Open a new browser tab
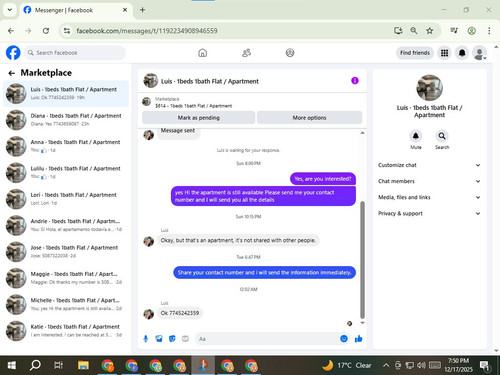Viewport: 500px width, 375px height. pos(142,10)
